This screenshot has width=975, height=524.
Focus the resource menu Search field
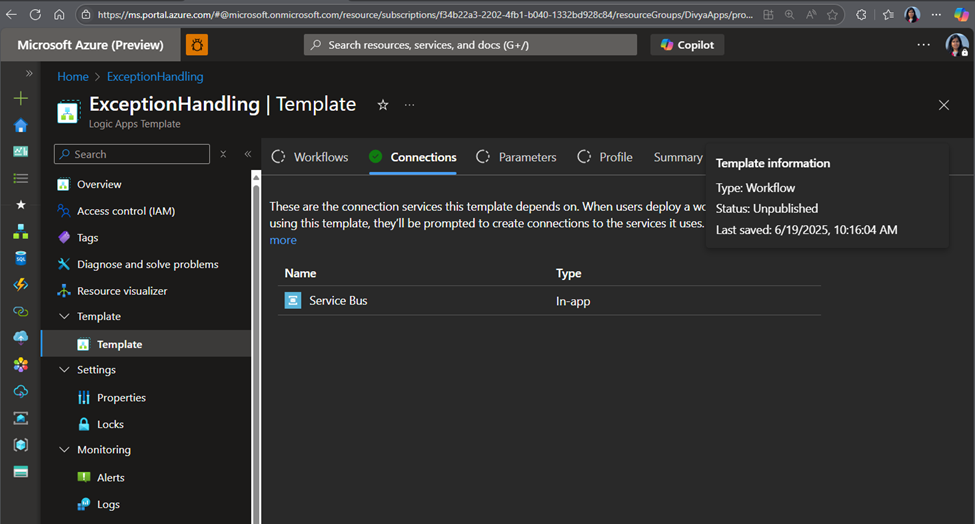[x=132, y=154]
